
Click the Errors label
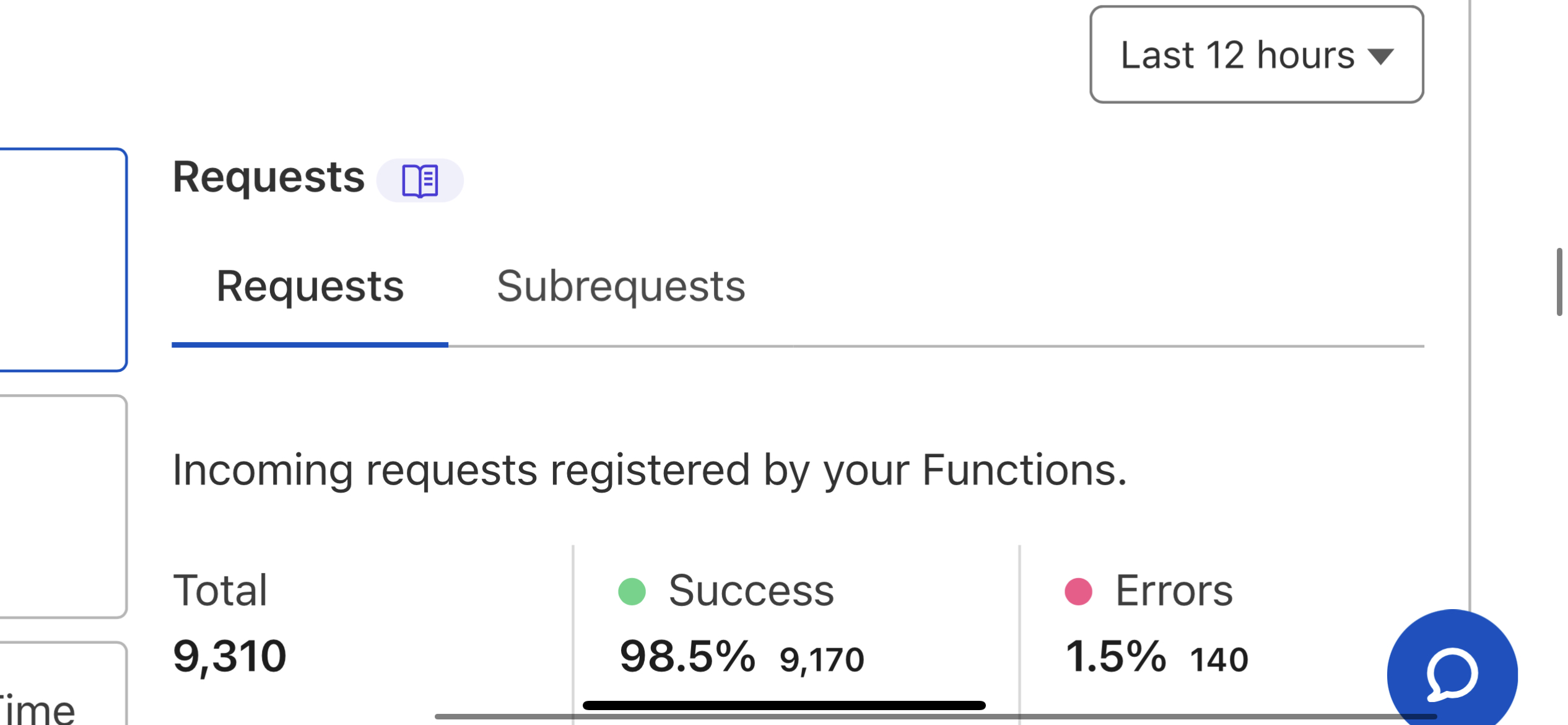pyautogui.click(x=1174, y=591)
